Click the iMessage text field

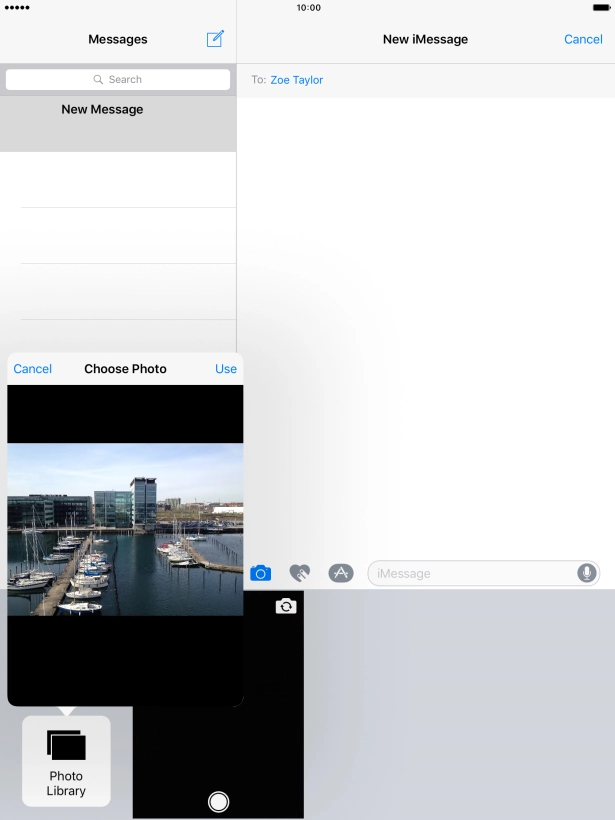(x=470, y=573)
